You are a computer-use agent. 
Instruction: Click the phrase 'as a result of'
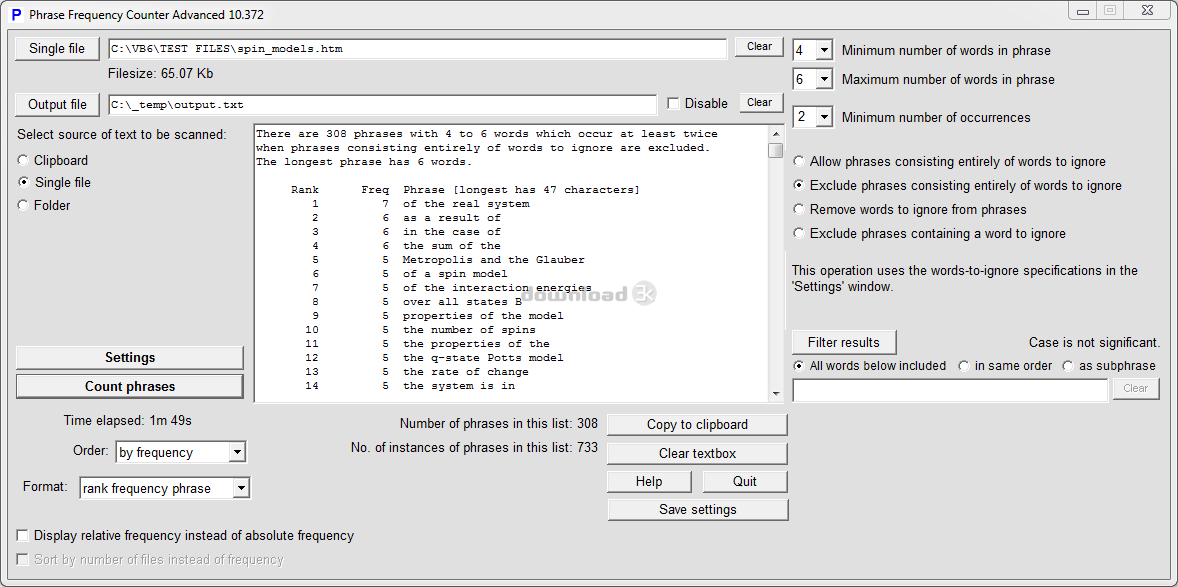coord(452,218)
